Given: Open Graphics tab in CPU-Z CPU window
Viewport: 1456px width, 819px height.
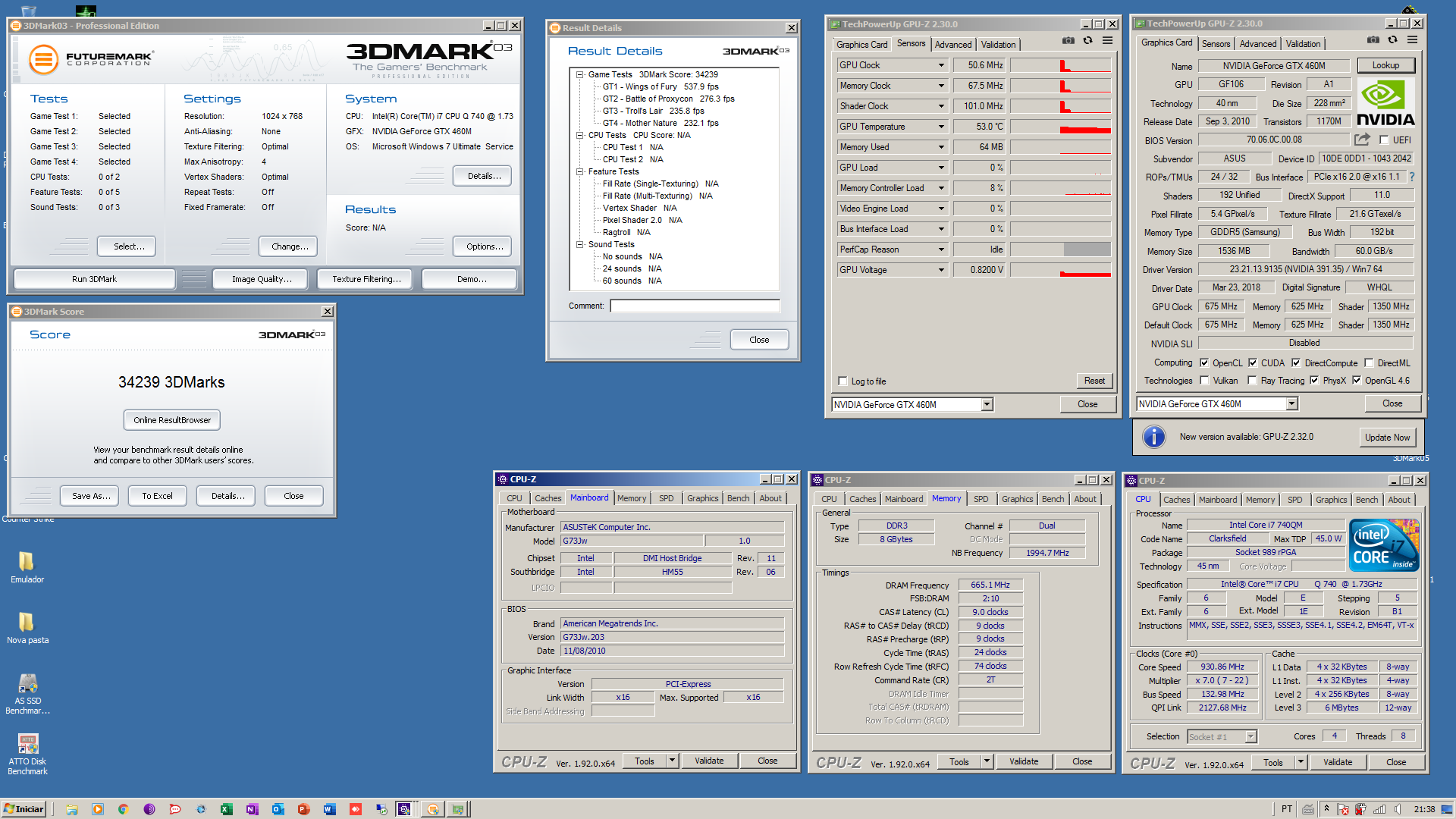Looking at the screenshot, I should [1331, 500].
